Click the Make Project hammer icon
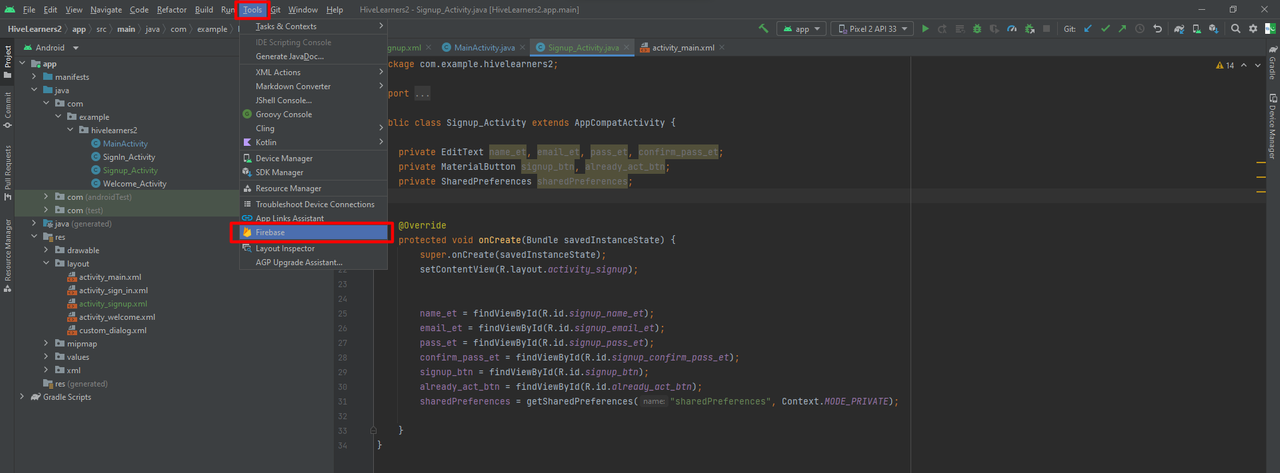Viewport: 1280px width, 473px height. pos(764,29)
